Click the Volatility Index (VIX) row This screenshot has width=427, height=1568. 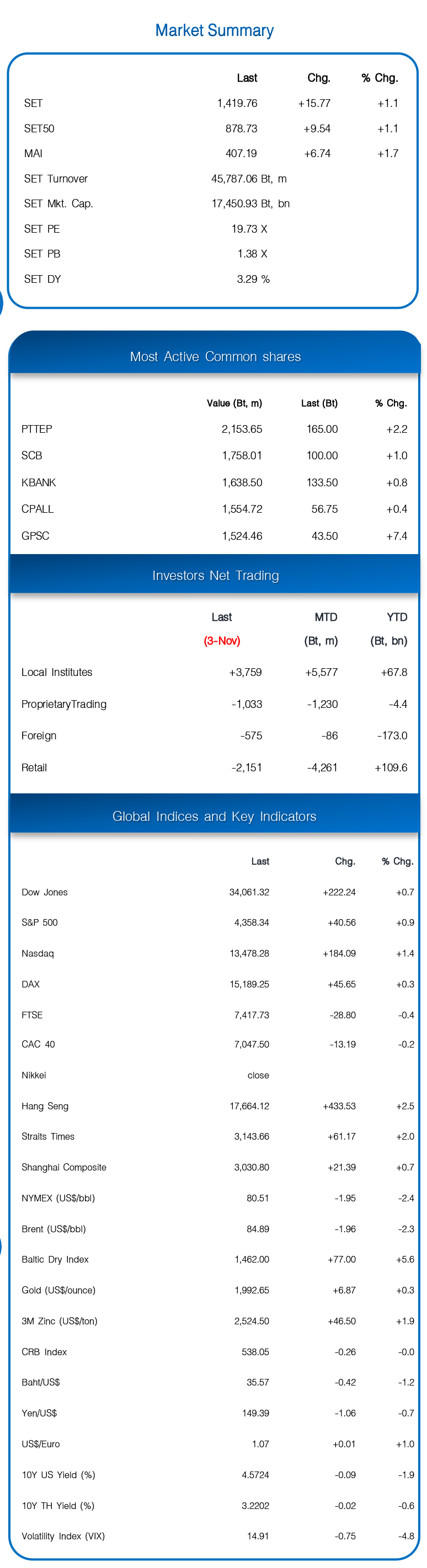pyautogui.click(x=217, y=1535)
